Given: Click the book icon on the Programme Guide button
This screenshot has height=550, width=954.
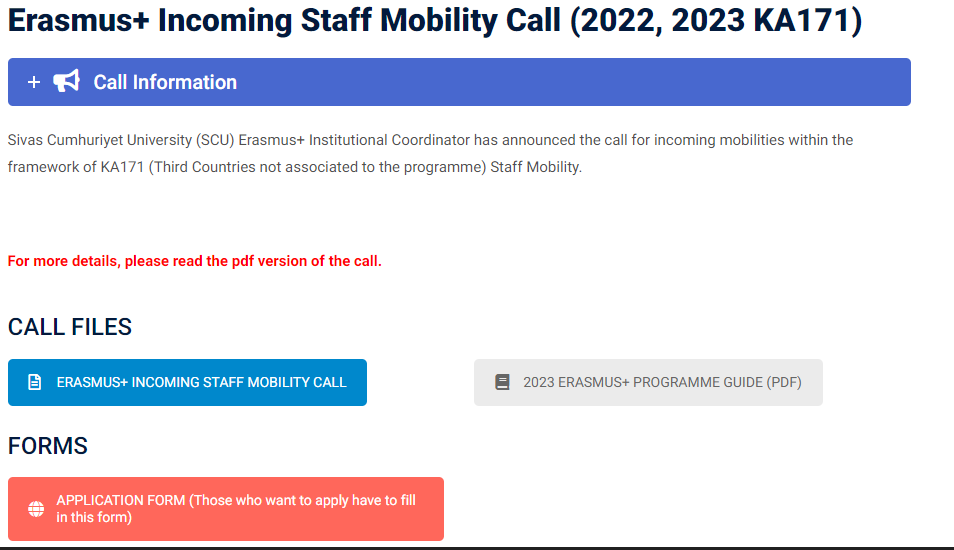Looking at the screenshot, I should (x=502, y=382).
